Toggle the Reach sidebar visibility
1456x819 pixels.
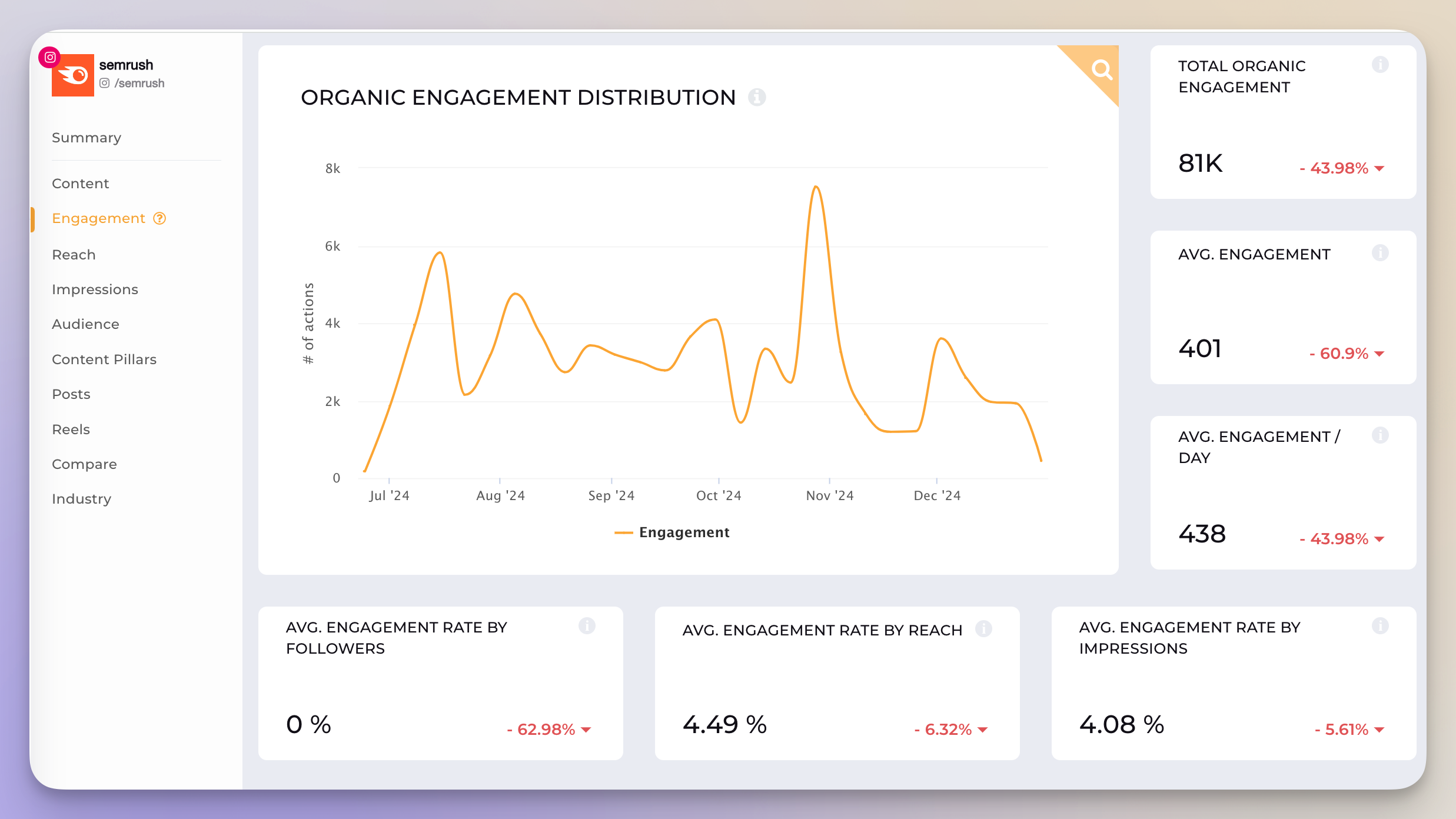tap(74, 254)
